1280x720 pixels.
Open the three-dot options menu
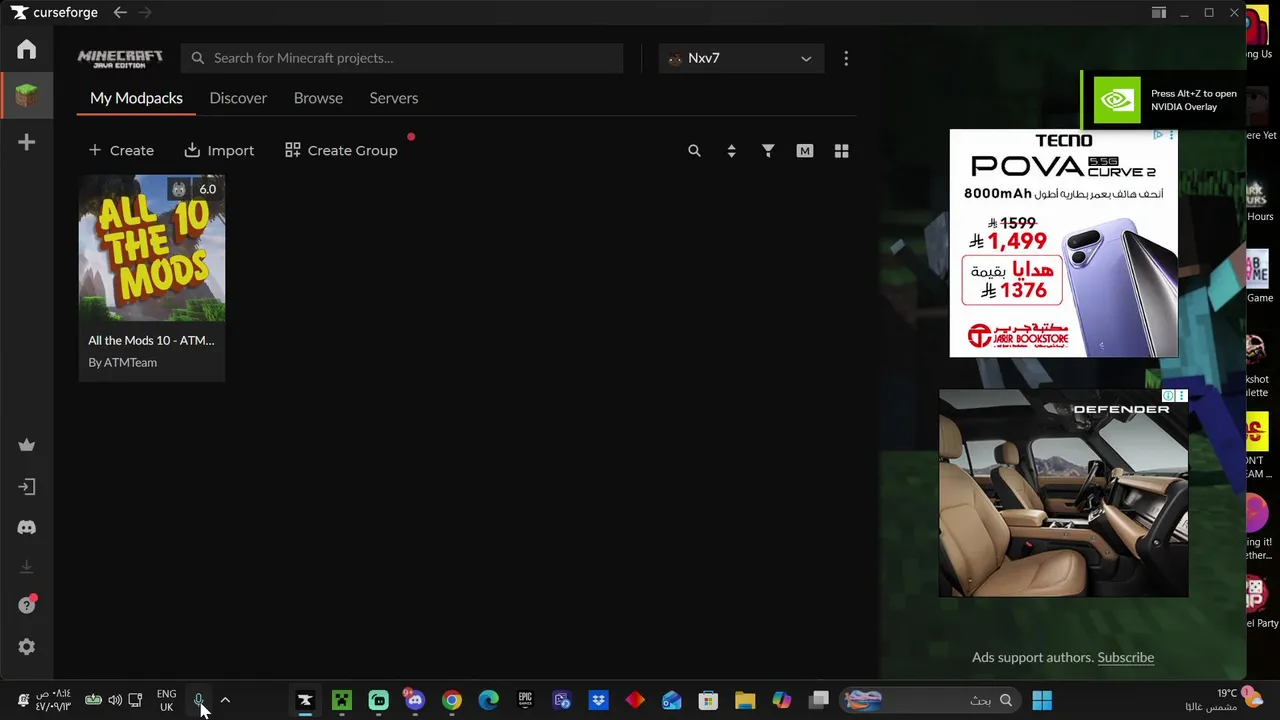(846, 58)
